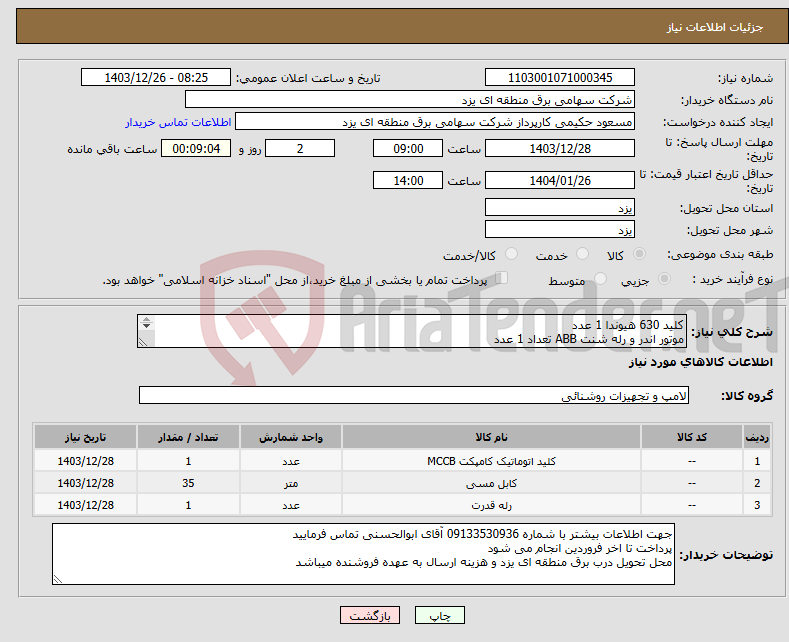Click general description text area
The height and width of the screenshot is (642, 789).
click(x=412, y=332)
